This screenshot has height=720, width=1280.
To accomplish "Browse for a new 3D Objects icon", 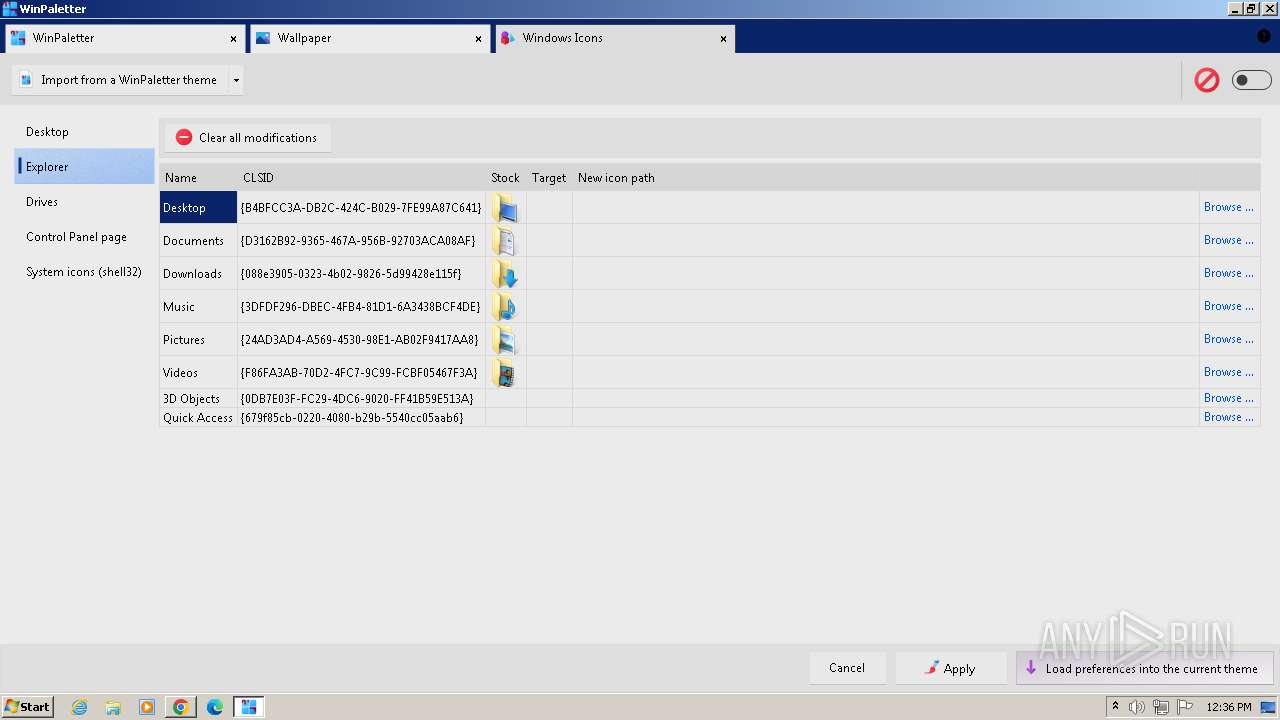I will coord(1229,398).
